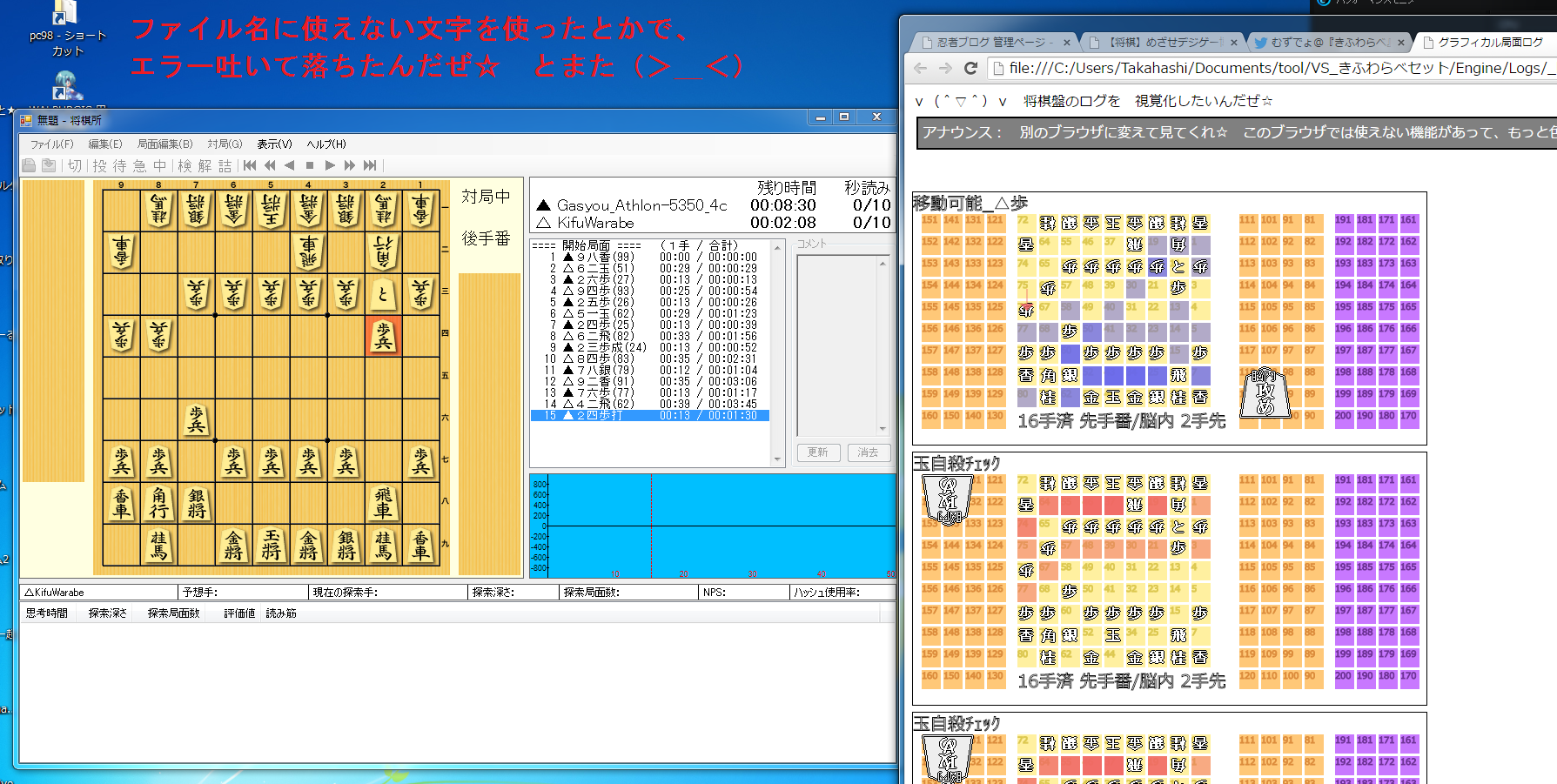This screenshot has height=784, width=1557.
Task: Click the move list scrollbar up arrow
Action: click(x=777, y=248)
